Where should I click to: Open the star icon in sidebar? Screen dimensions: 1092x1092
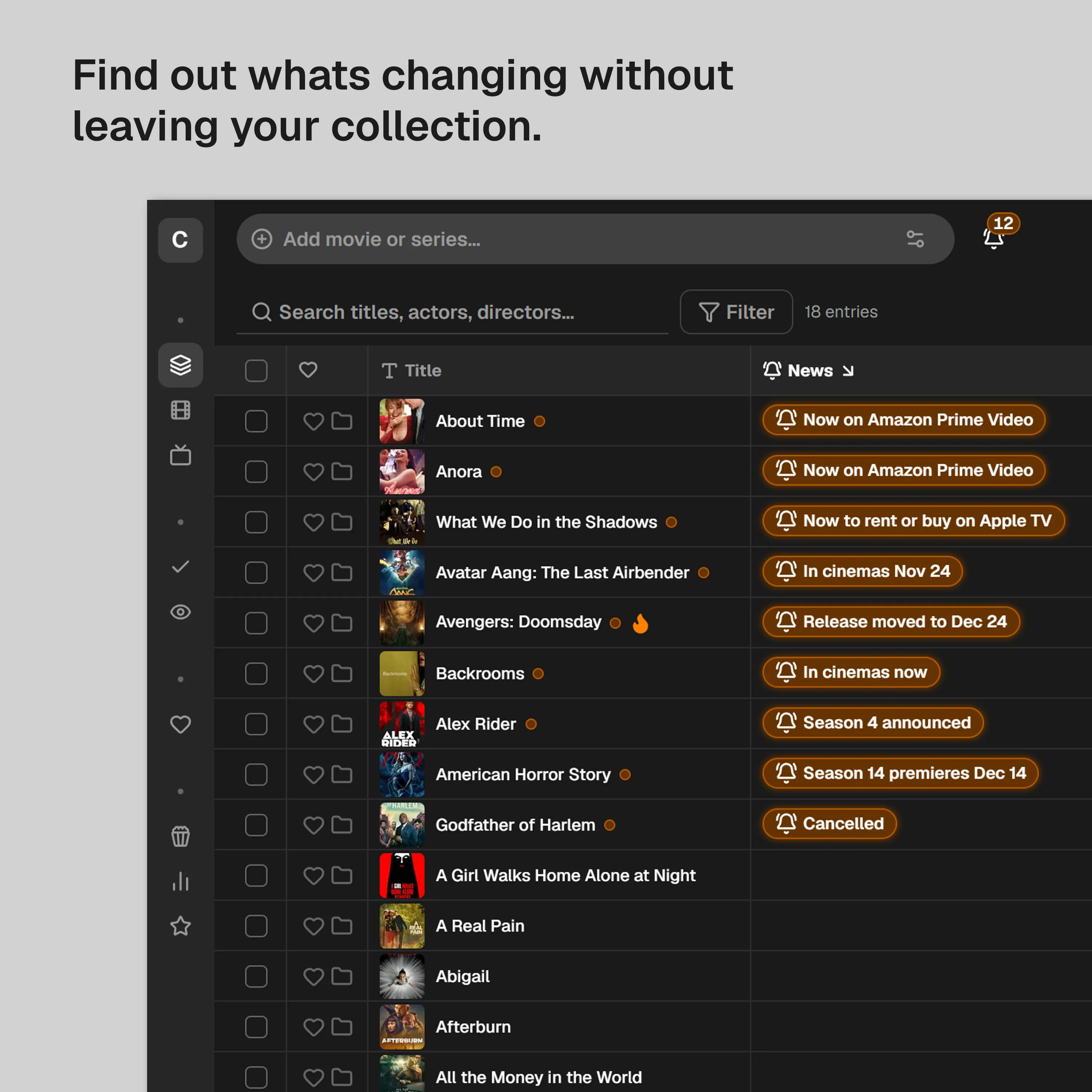point(180,926)
